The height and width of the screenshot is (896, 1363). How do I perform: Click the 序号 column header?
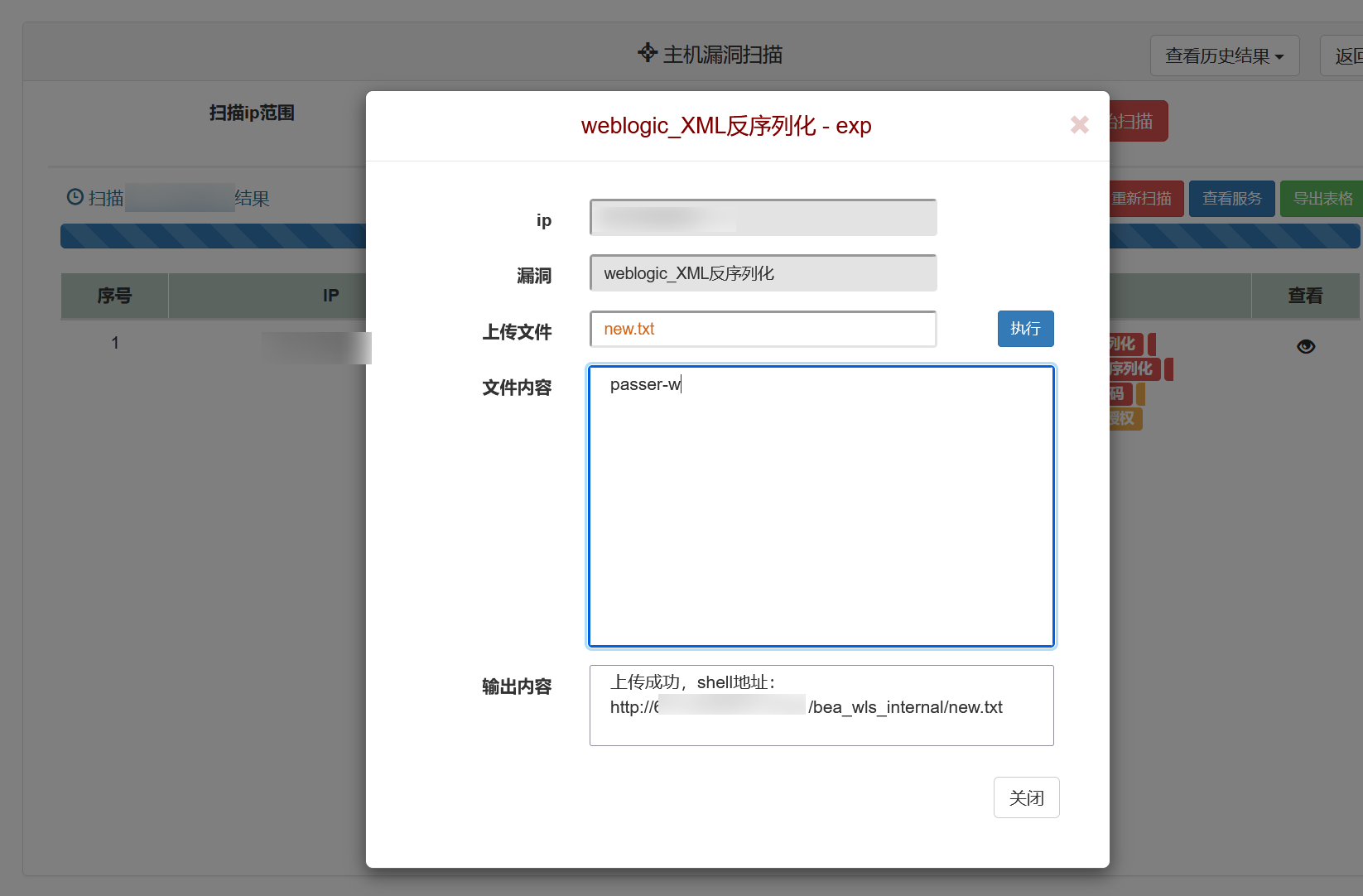coord(114,296)
